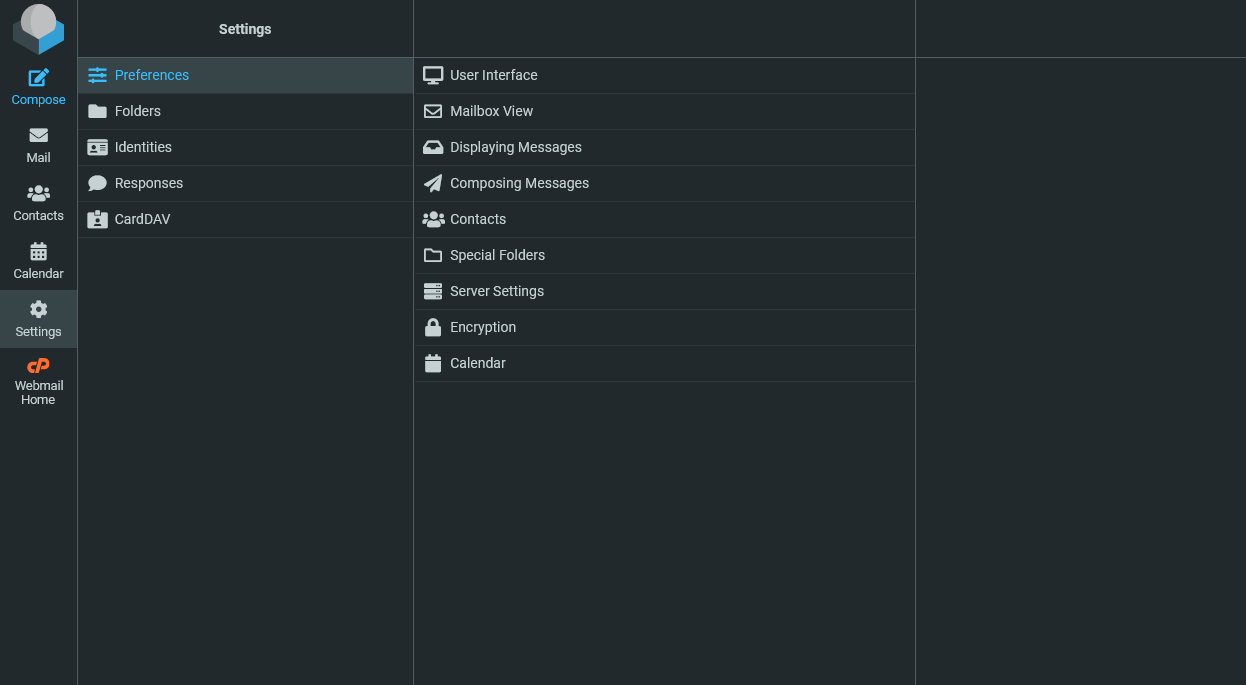Click the Encryption lock icon
1246x685 pixels.
point(433,327)
